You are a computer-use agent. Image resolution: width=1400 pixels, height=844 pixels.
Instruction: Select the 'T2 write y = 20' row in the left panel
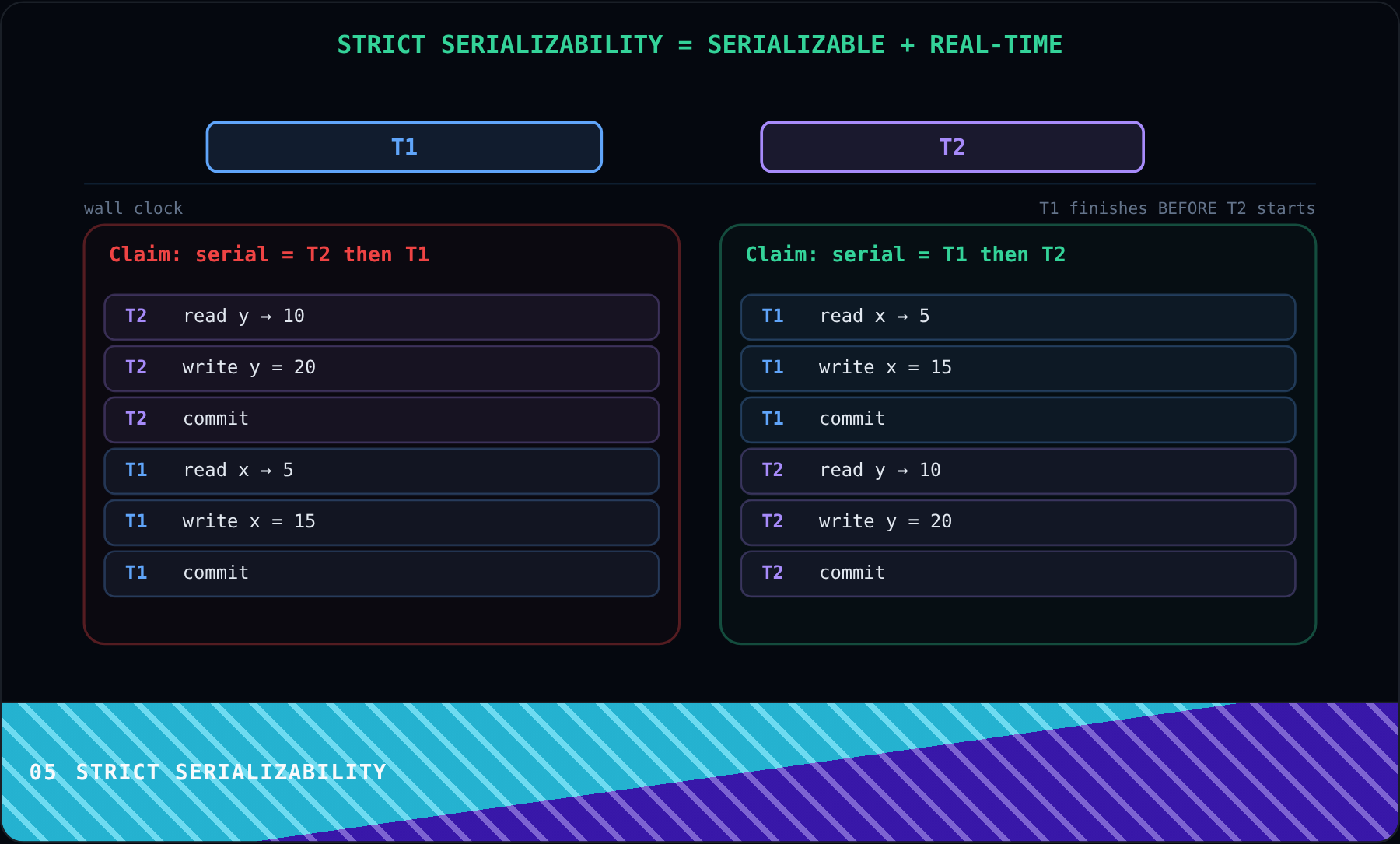click(x=382, y=368)
